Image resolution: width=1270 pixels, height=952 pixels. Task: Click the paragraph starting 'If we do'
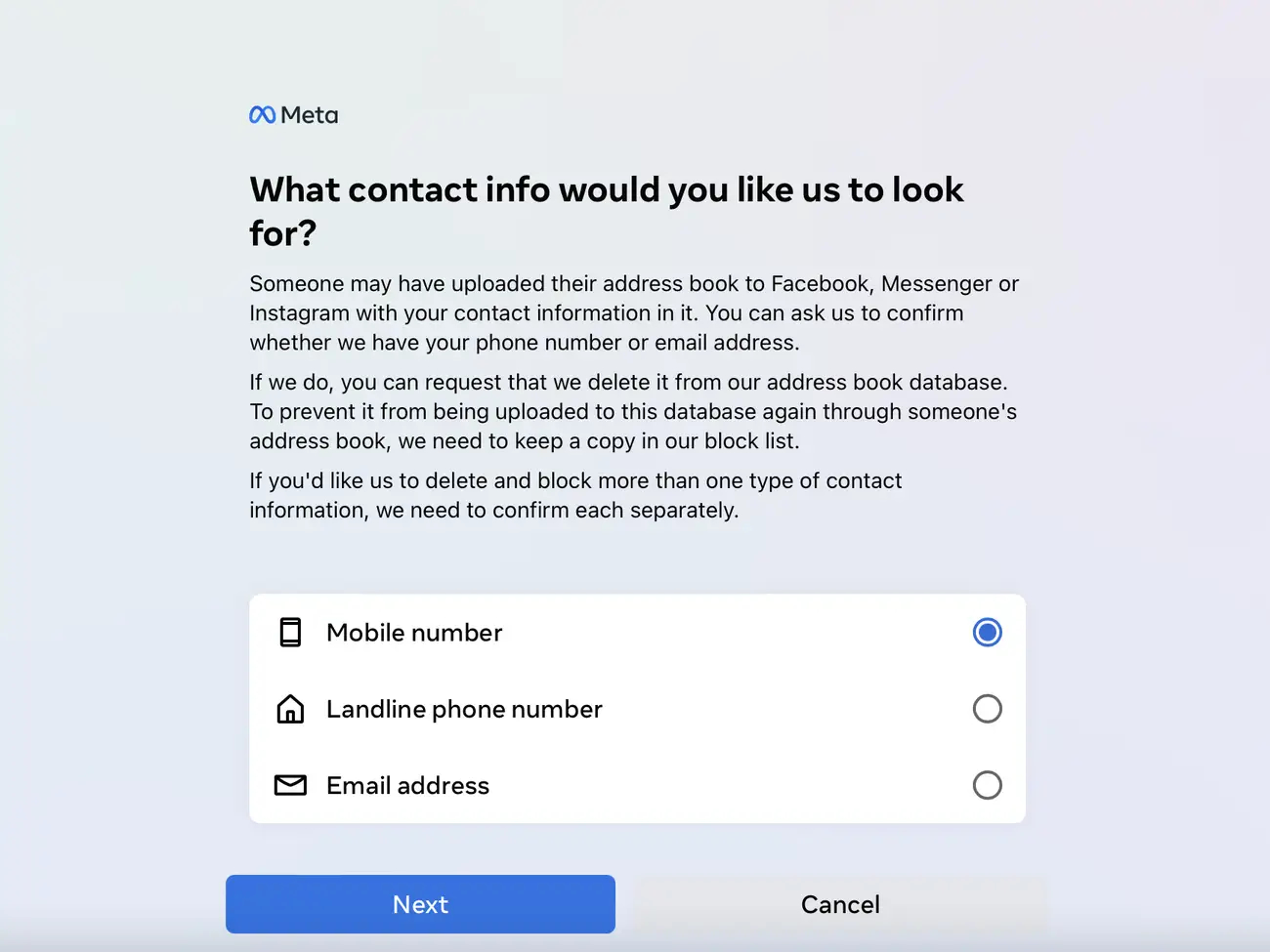click(x=633, y=411)
